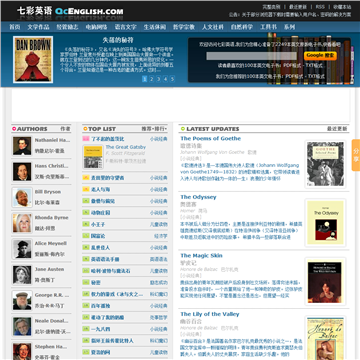Open the RSS link in header
Viewport: 360px width, 360px height.
[x=320, y=7]
